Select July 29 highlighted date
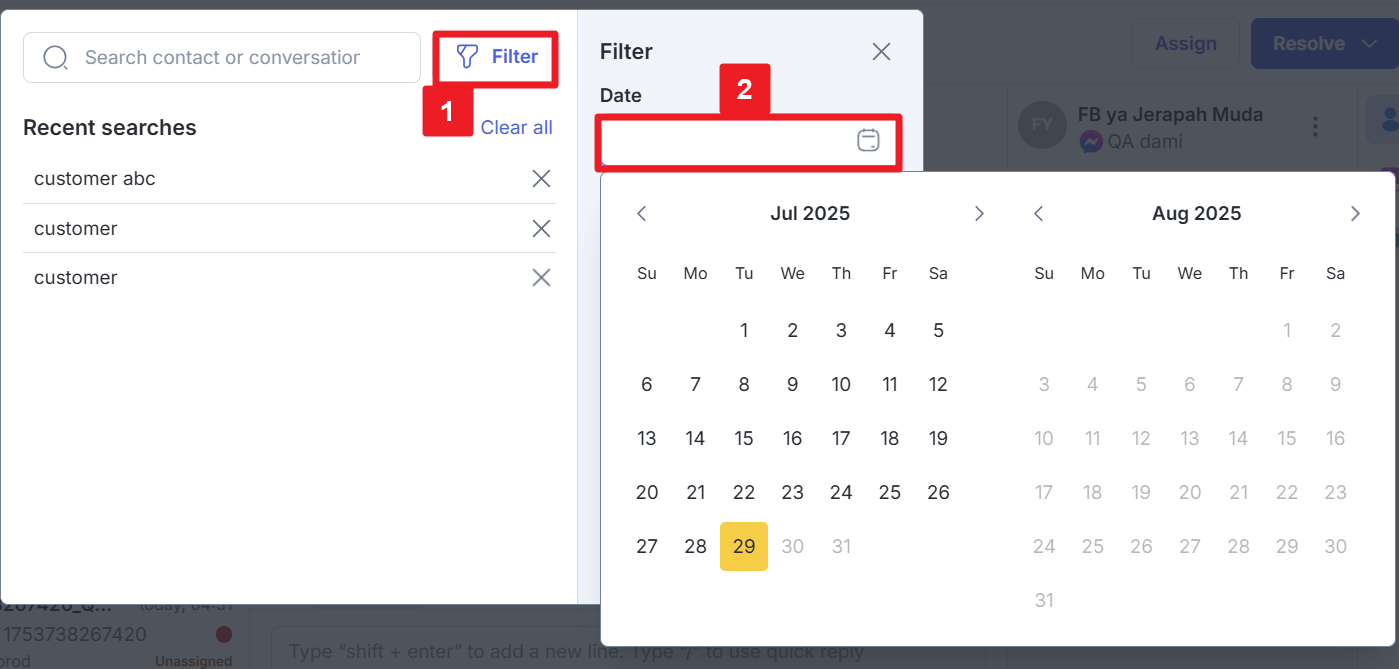 (744, 546)
